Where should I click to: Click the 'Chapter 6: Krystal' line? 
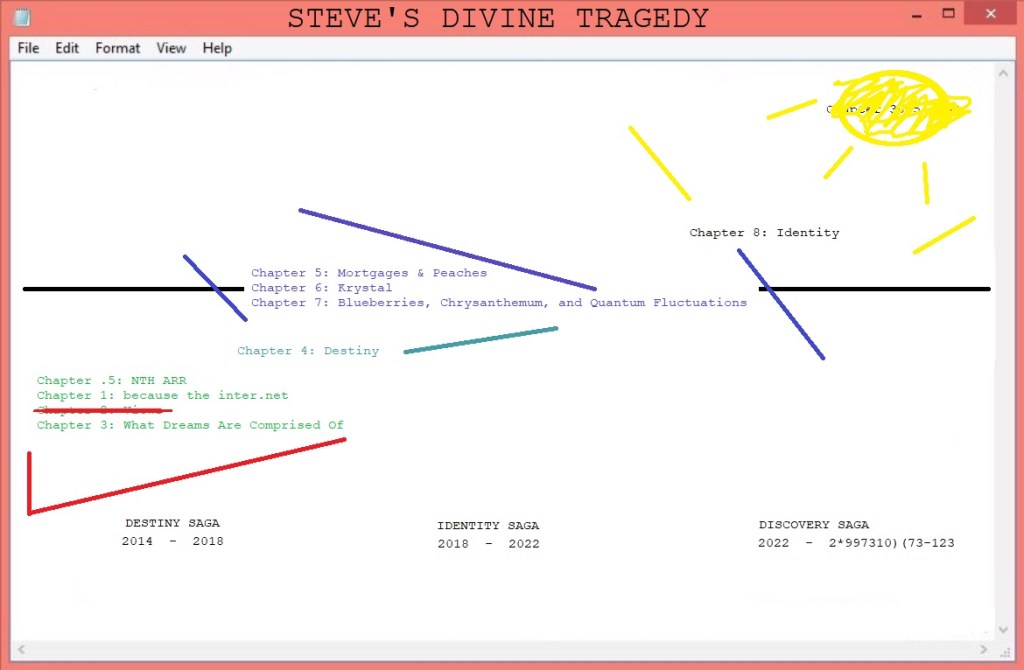click(x=321, y=288)
